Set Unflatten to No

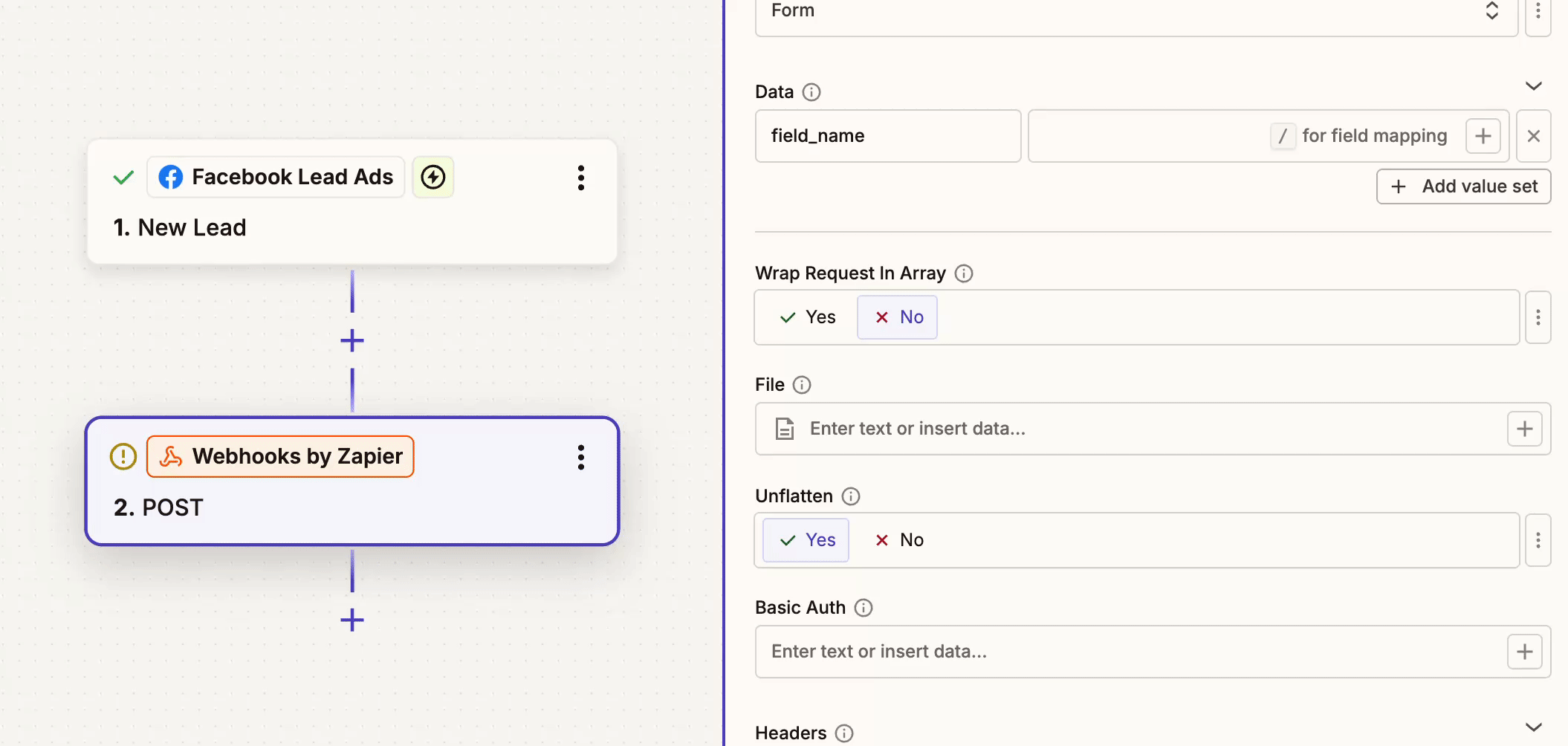coord(899,540)
